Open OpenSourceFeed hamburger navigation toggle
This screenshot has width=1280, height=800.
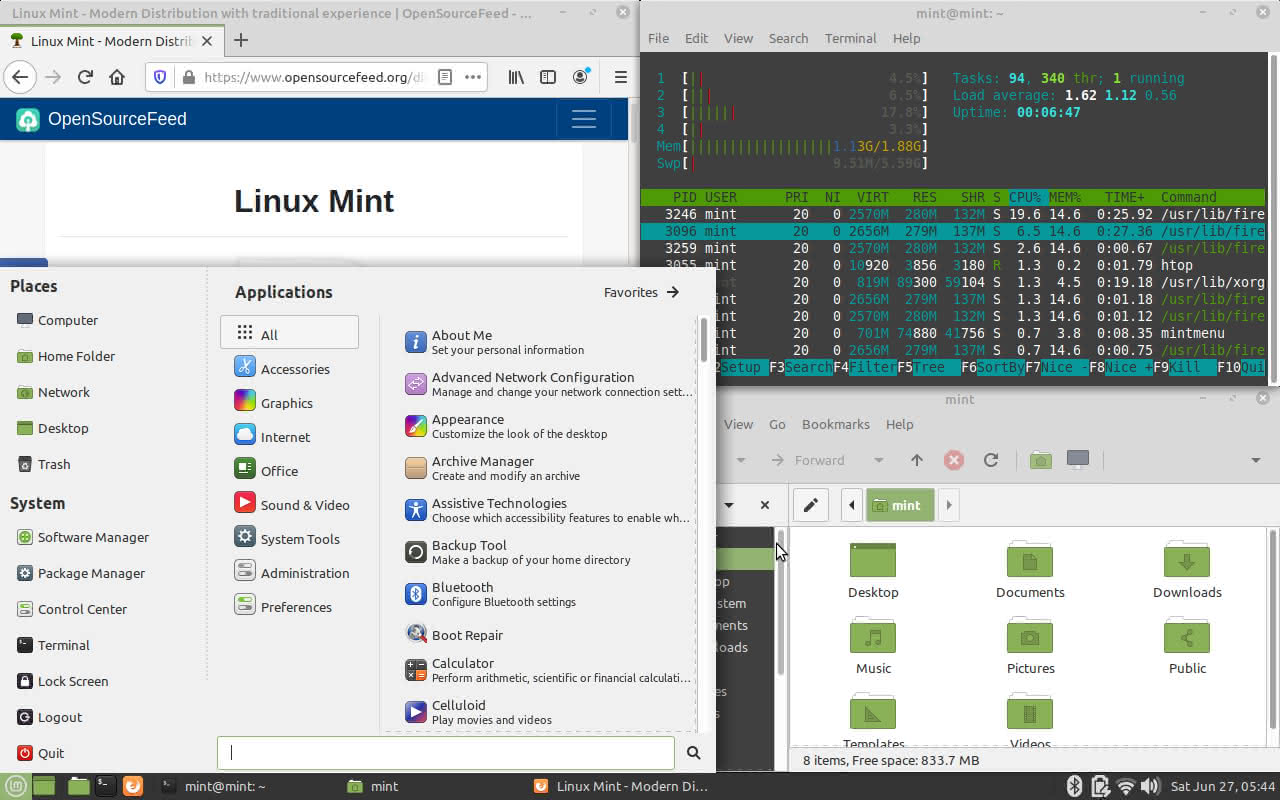point(584,119)
